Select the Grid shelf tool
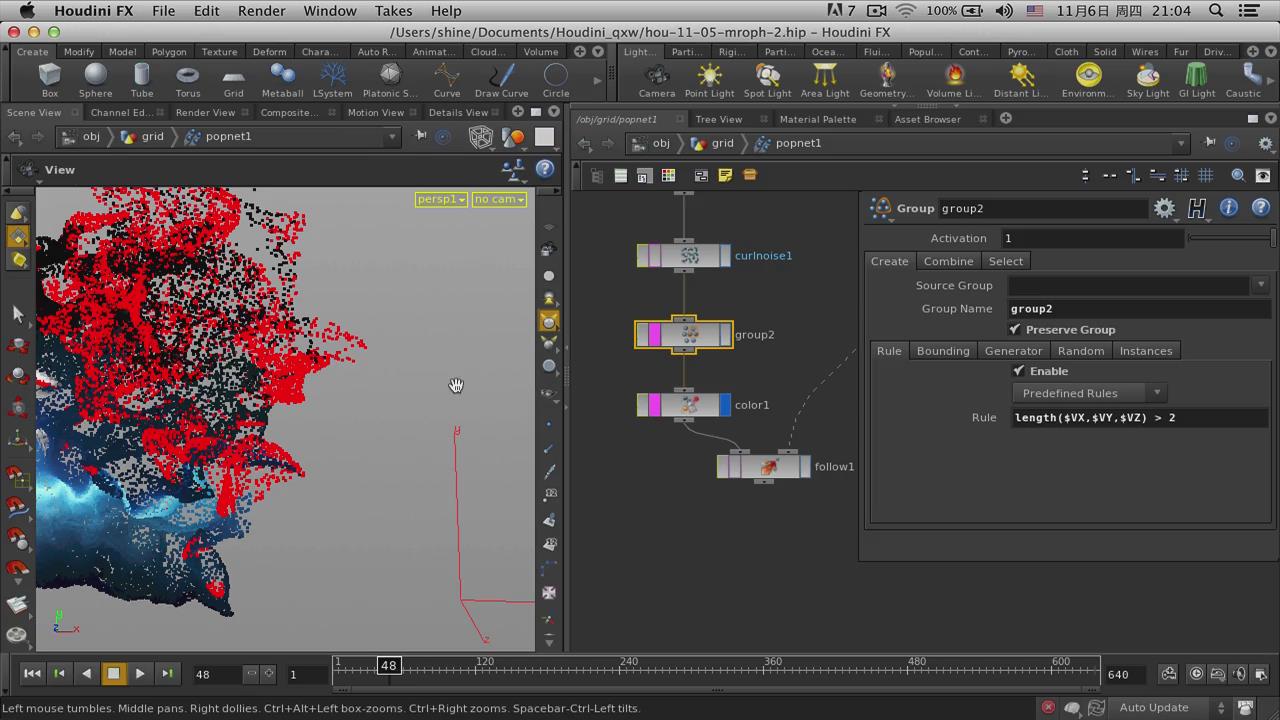The height and width of the screenshot is (720, 1280). [x=233, y=80]
